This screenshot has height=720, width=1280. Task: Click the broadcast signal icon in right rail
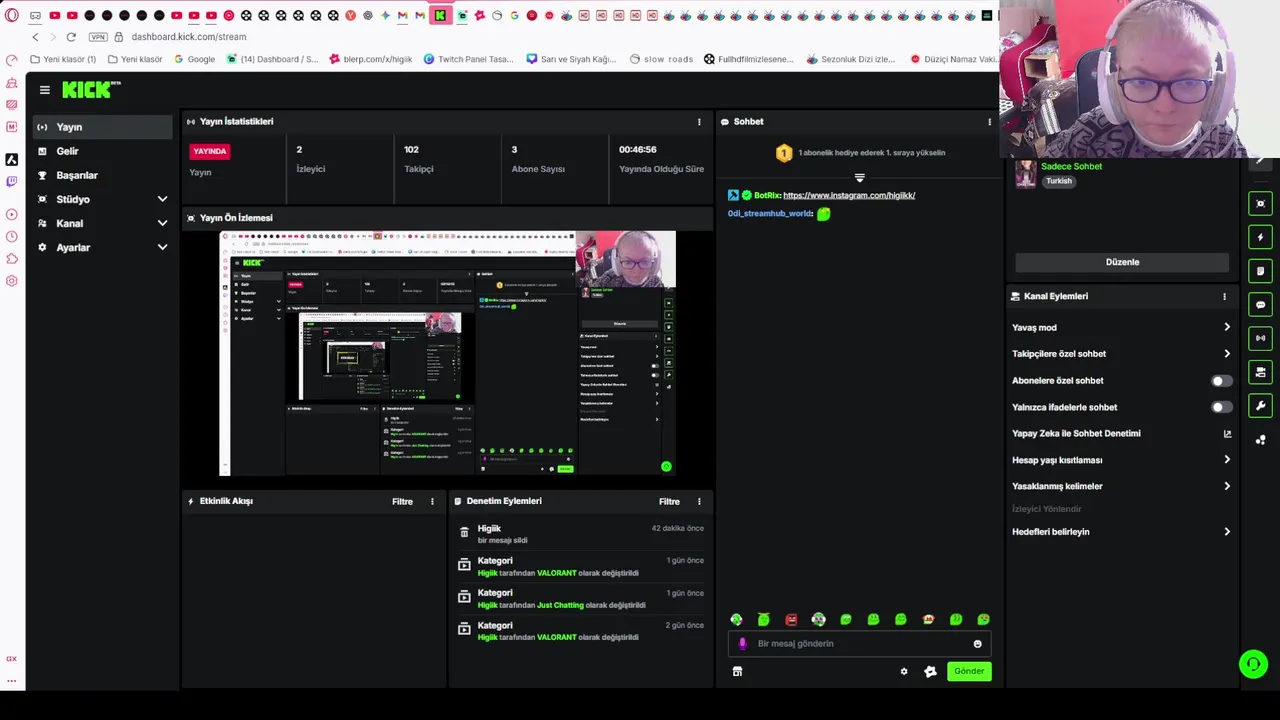click(x=1260, y=338)
